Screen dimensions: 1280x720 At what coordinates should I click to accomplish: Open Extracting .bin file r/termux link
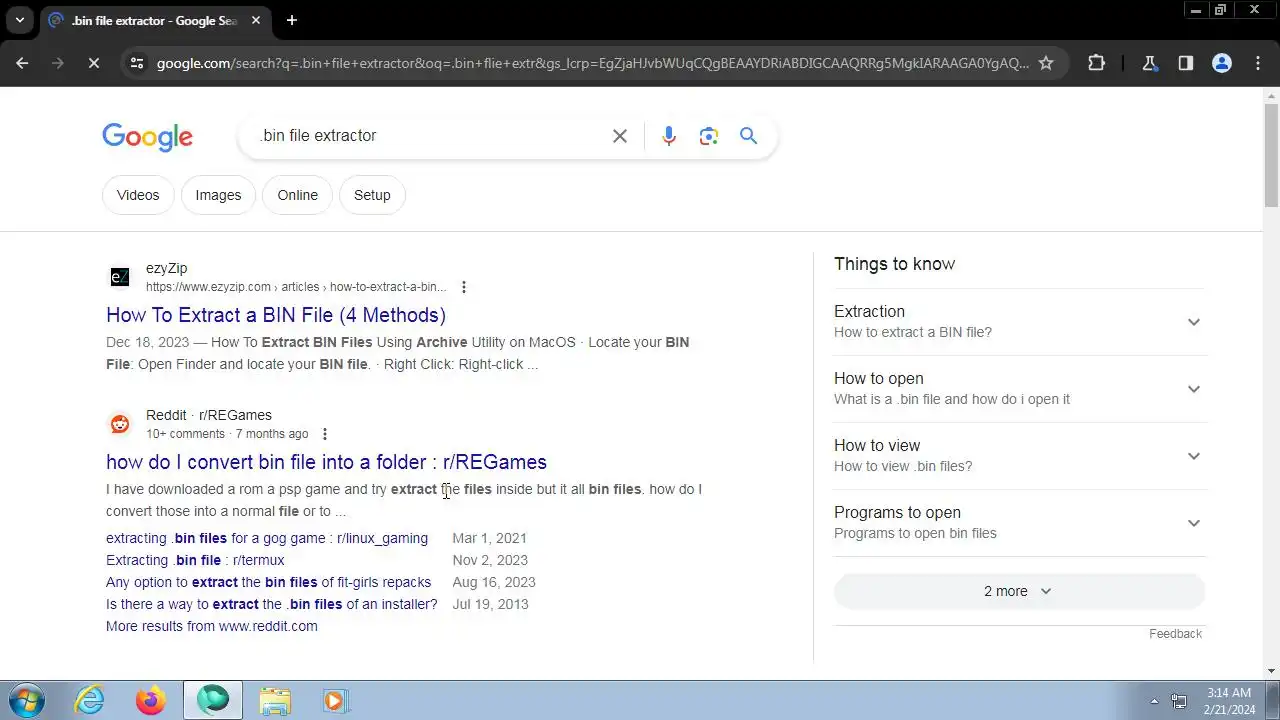195,560
